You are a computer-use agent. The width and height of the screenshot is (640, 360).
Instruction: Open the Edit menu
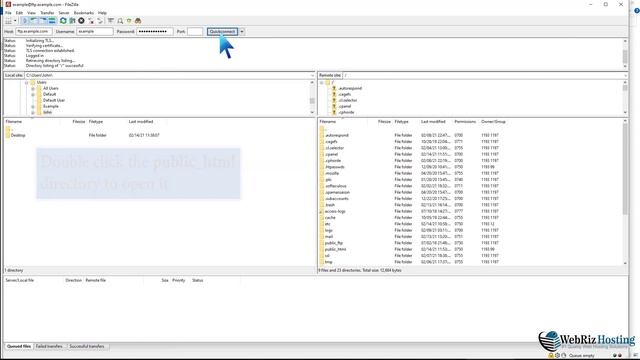19,13
